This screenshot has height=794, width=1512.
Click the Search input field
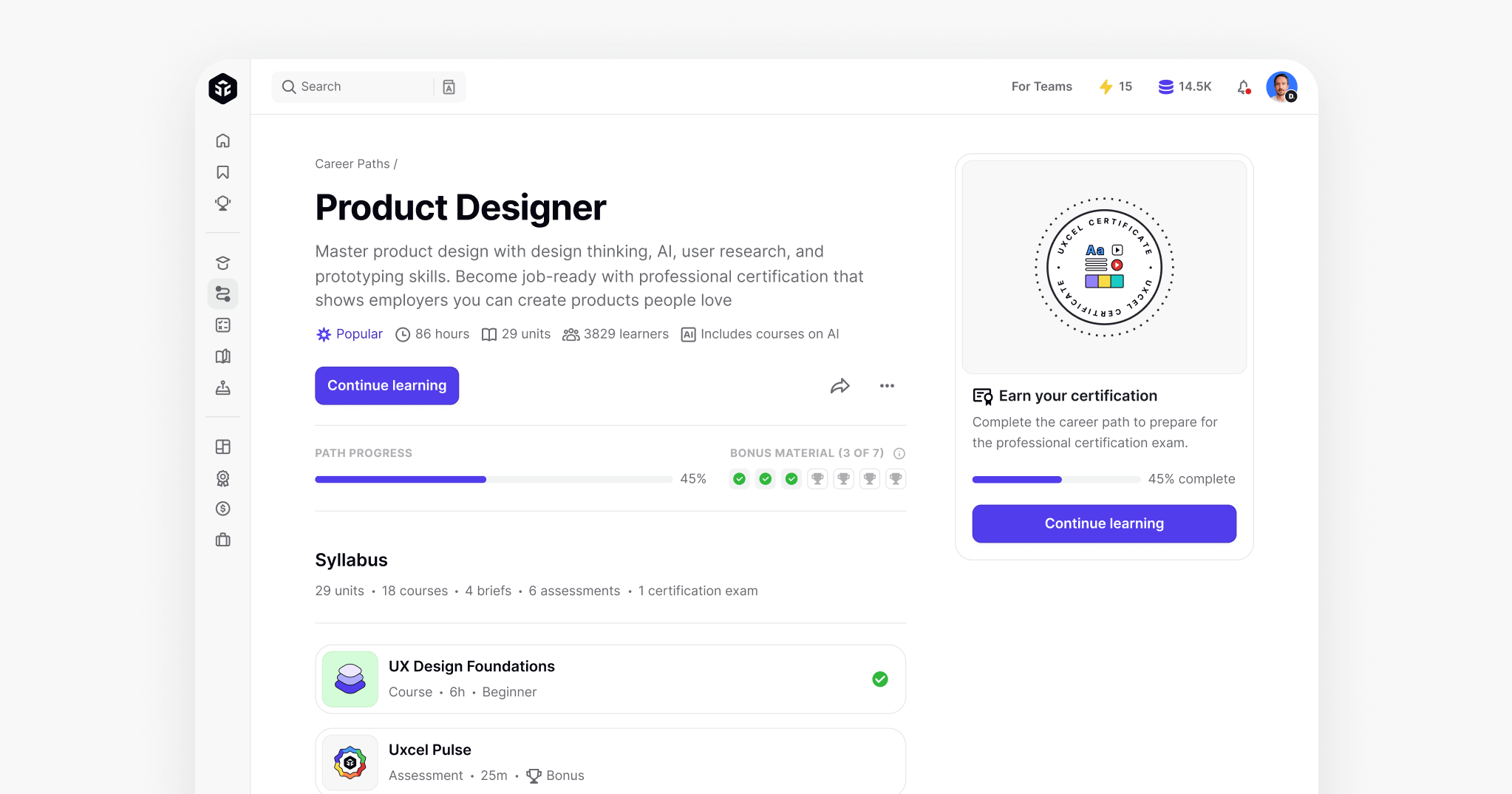355,86
